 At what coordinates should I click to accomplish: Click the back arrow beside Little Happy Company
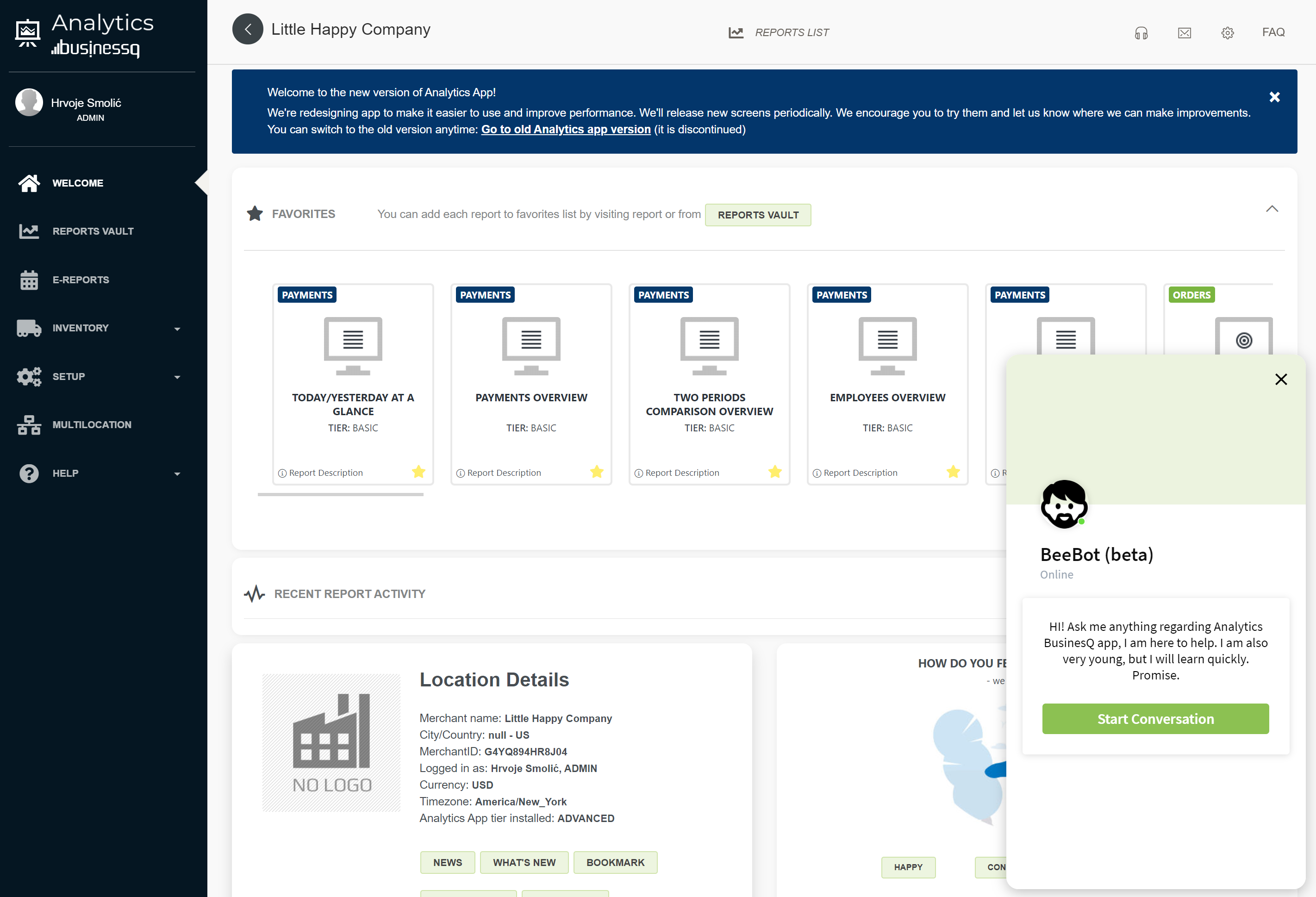[248, 30]
